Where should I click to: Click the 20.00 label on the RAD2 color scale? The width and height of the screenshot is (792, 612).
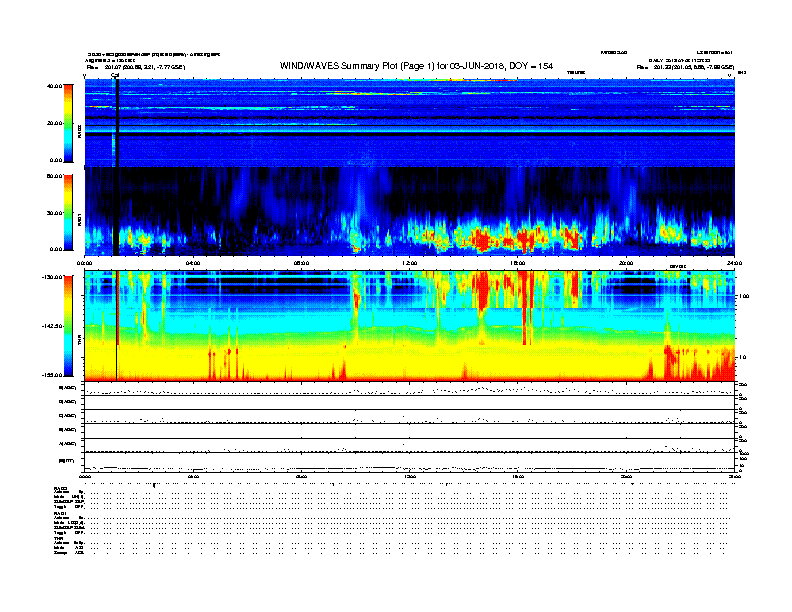(54, 123)
